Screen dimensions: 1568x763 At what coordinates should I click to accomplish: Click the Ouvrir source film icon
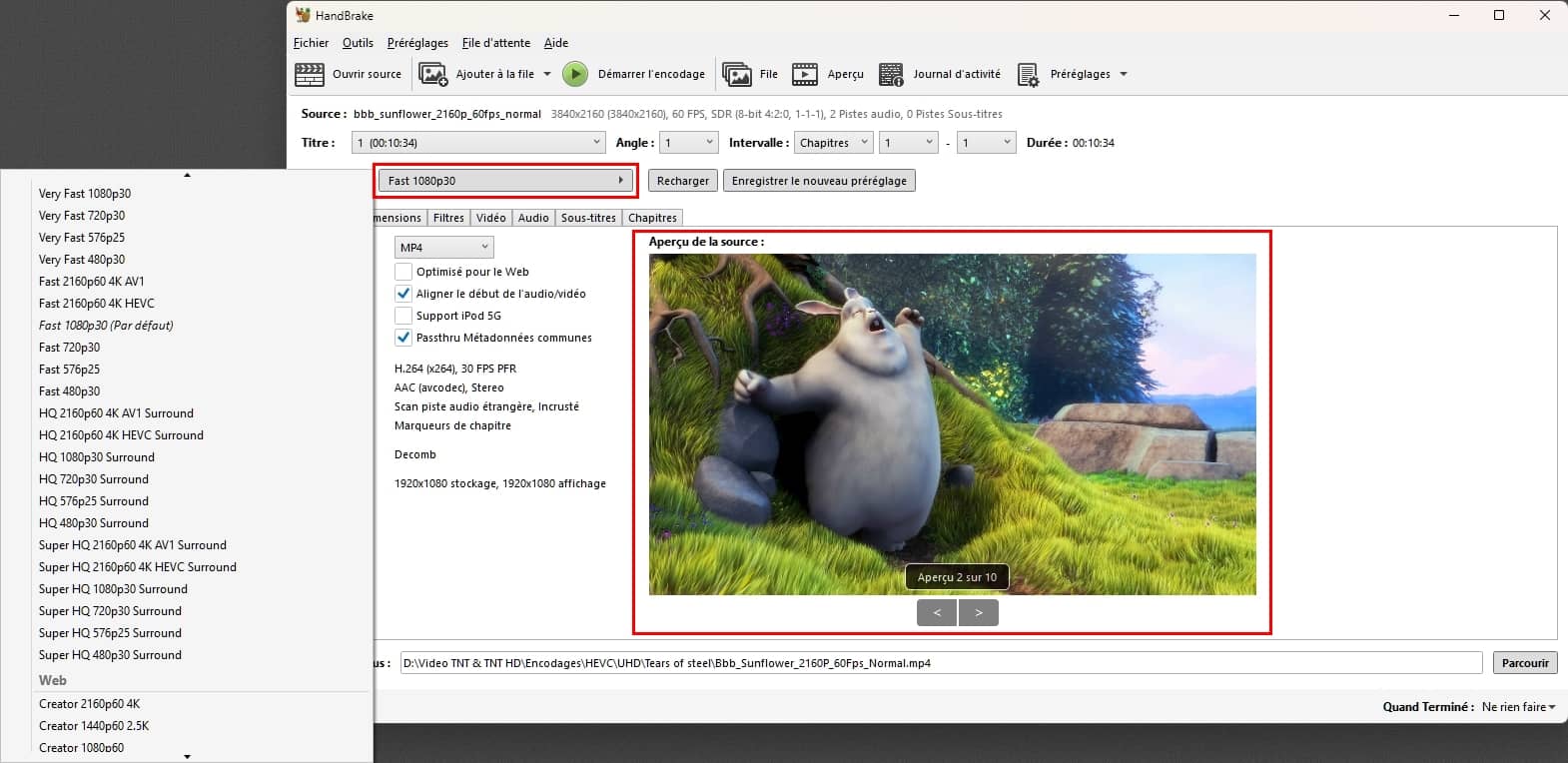(310, 75)
